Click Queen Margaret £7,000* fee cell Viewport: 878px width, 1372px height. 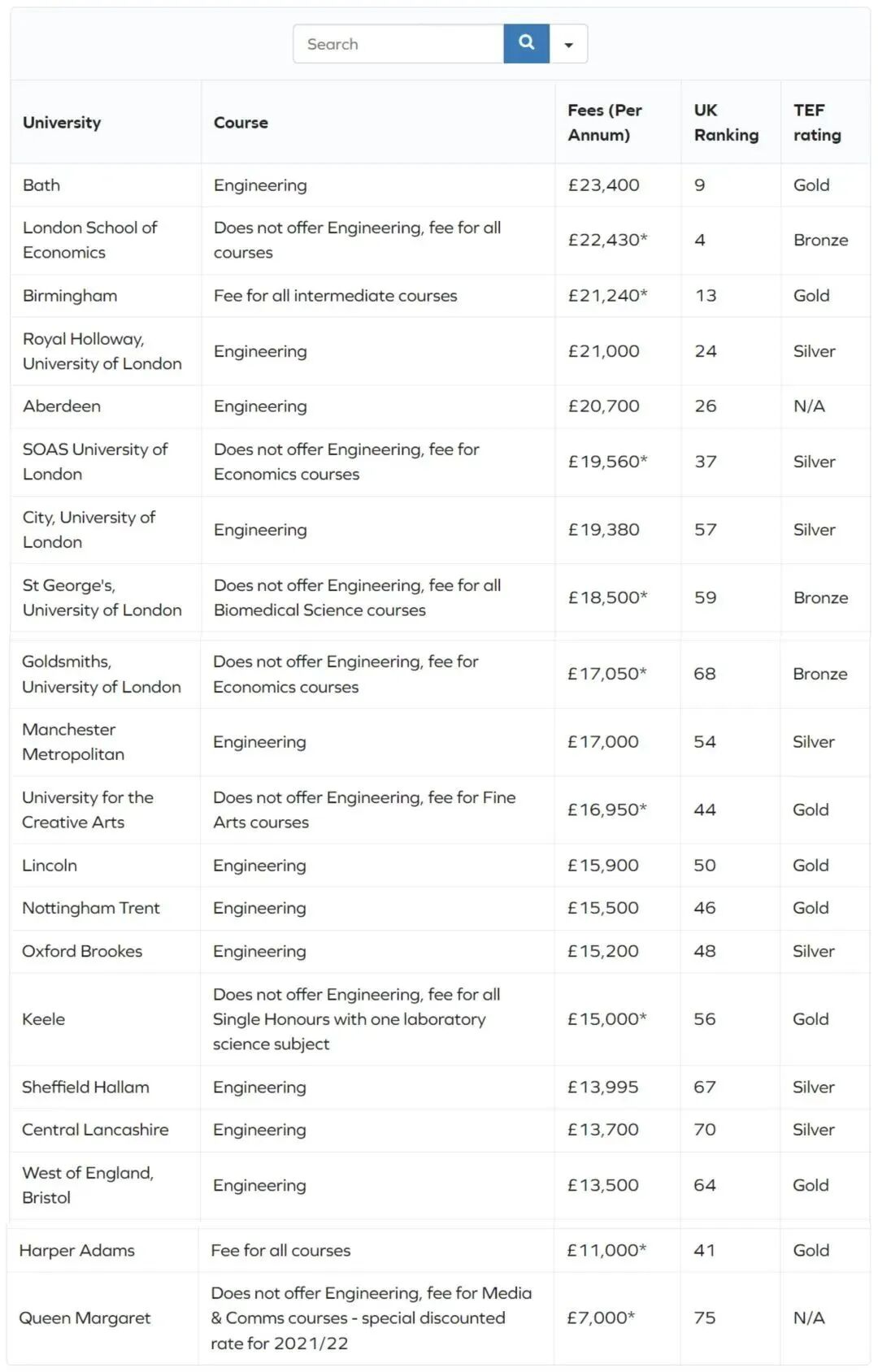pyautogui.click(x=601, y=1318)
